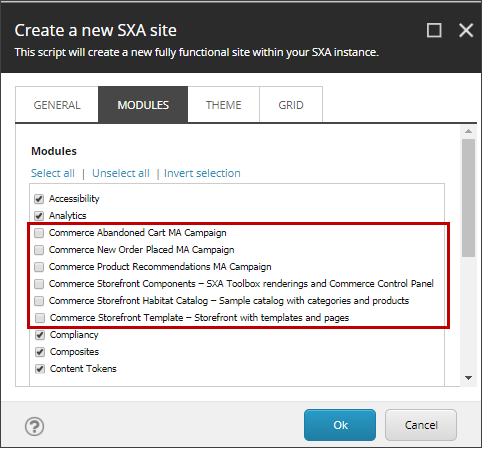482x452 pixels.
Task: Uncheck the Analytics checkbox
Action: 39,216
